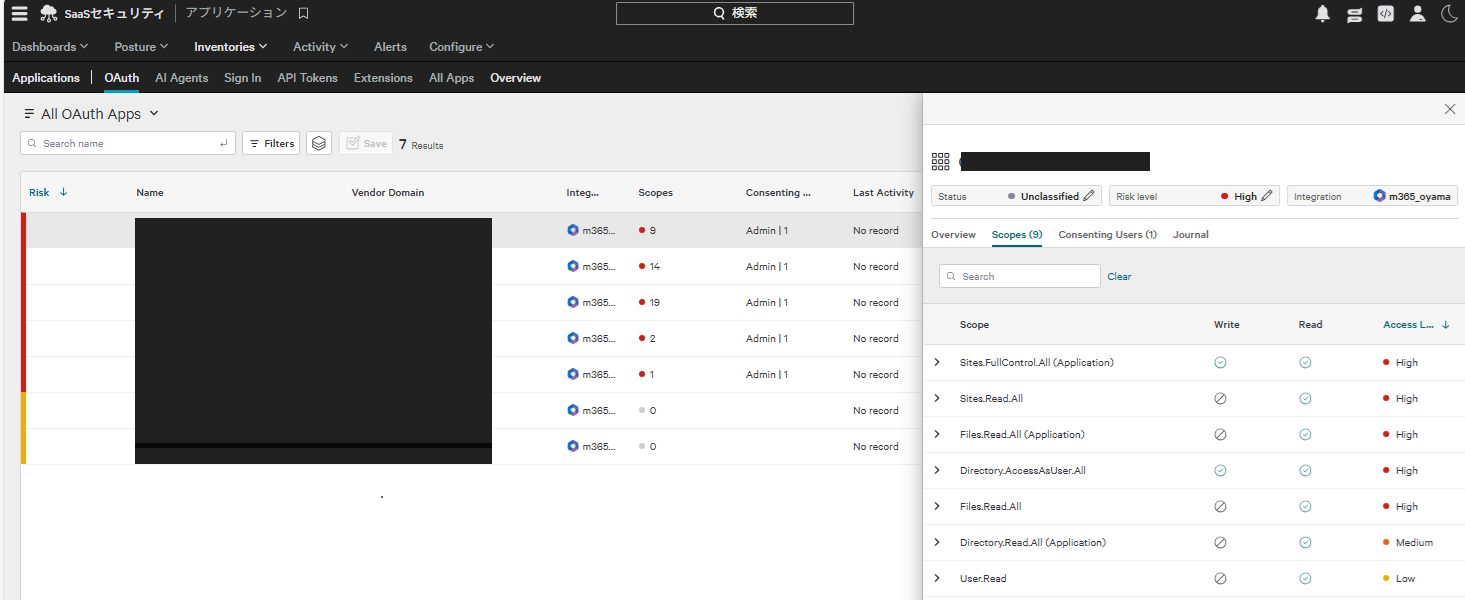
Task: Expand the Directory.AccessAsUser.All scope row
Action: tap(937, 470)
